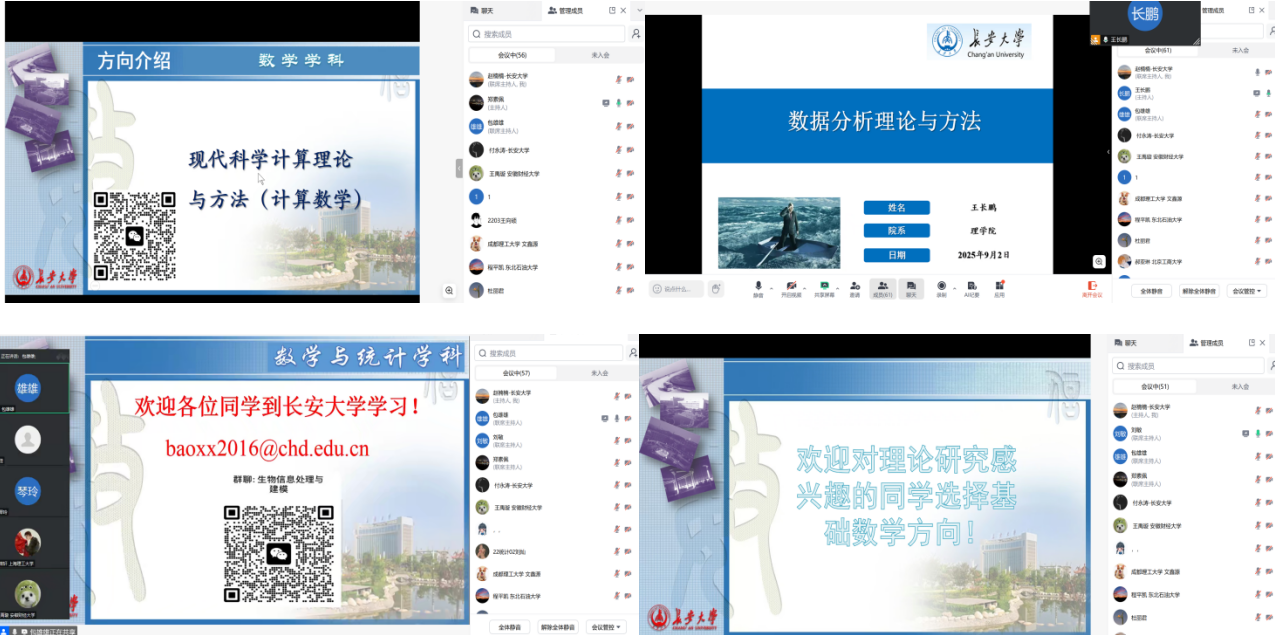Switch to 未入会 tab beside 会议中(56)
The height and width of the screenshot is (635, 1275).
[x=600, y=56]
